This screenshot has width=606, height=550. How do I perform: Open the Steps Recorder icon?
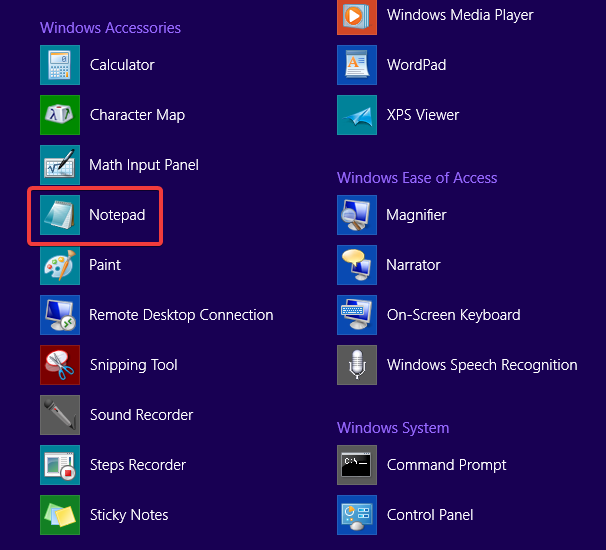click(x=60, y=465)
